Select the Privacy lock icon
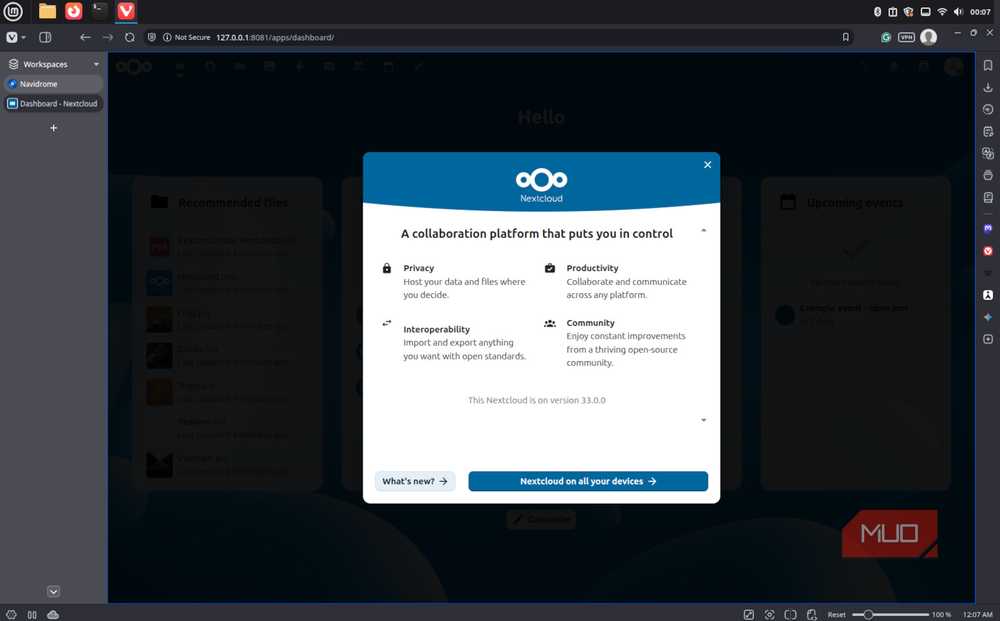This screenshot has width=1000, height=621. 386,268
